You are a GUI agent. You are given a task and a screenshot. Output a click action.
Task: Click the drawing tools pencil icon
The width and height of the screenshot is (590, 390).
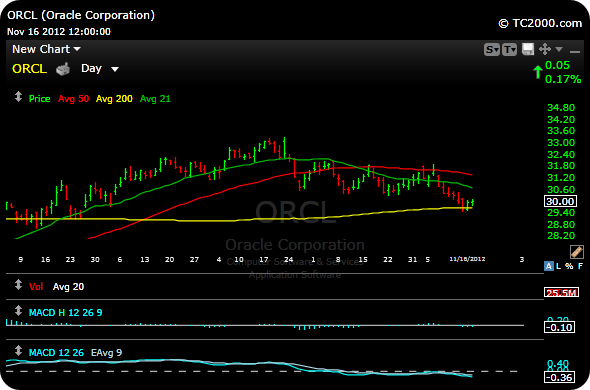577,252
